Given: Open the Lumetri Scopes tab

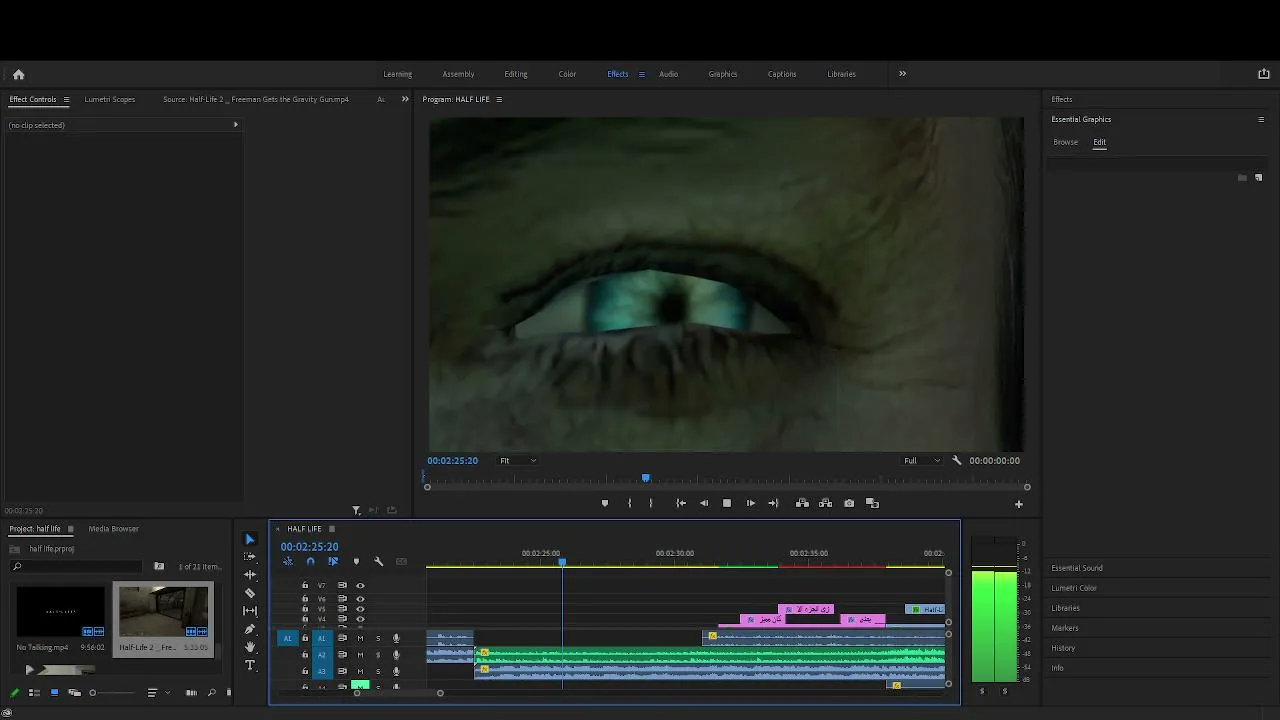Looking at the screenshot, I should click(x=110, y=100).
